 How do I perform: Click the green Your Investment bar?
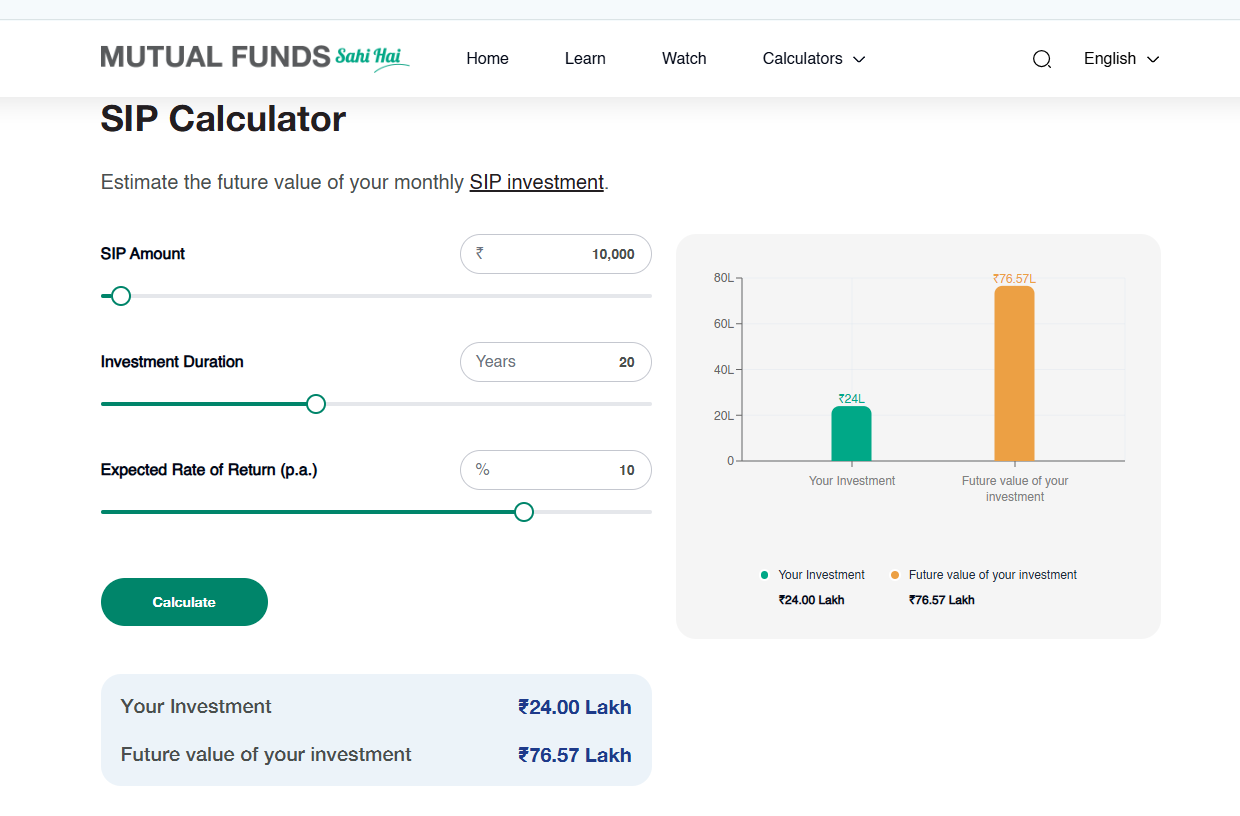click(851, 434)
